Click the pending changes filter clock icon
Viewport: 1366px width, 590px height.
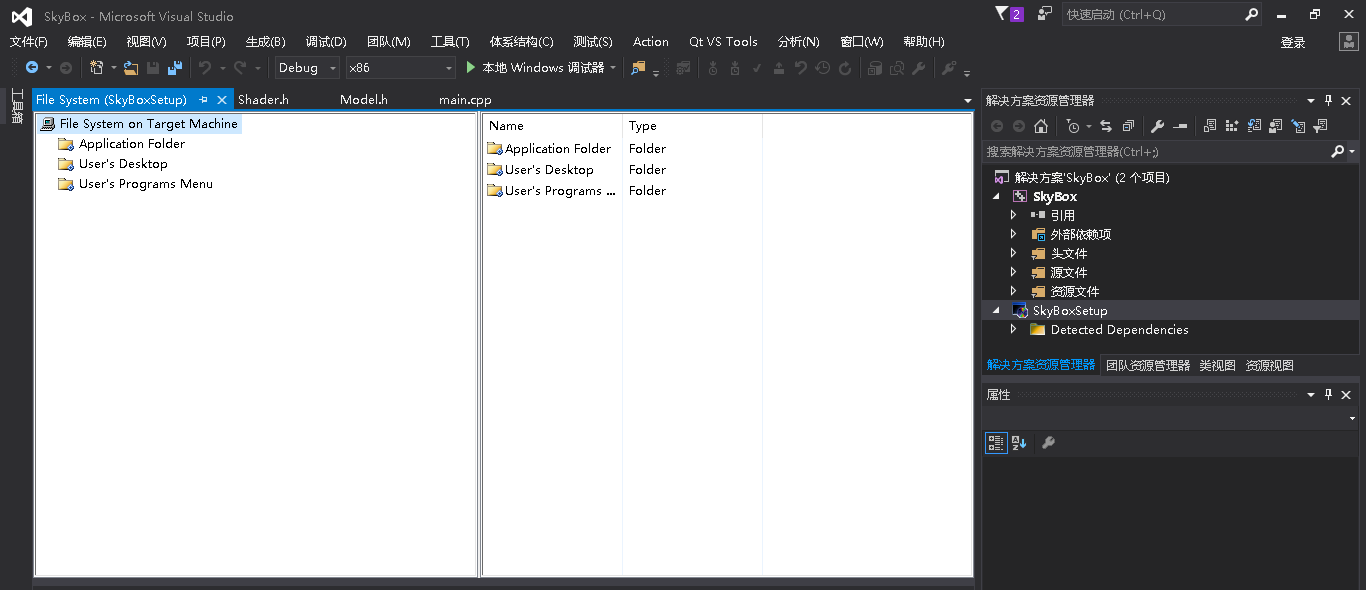coord(1073,126)
